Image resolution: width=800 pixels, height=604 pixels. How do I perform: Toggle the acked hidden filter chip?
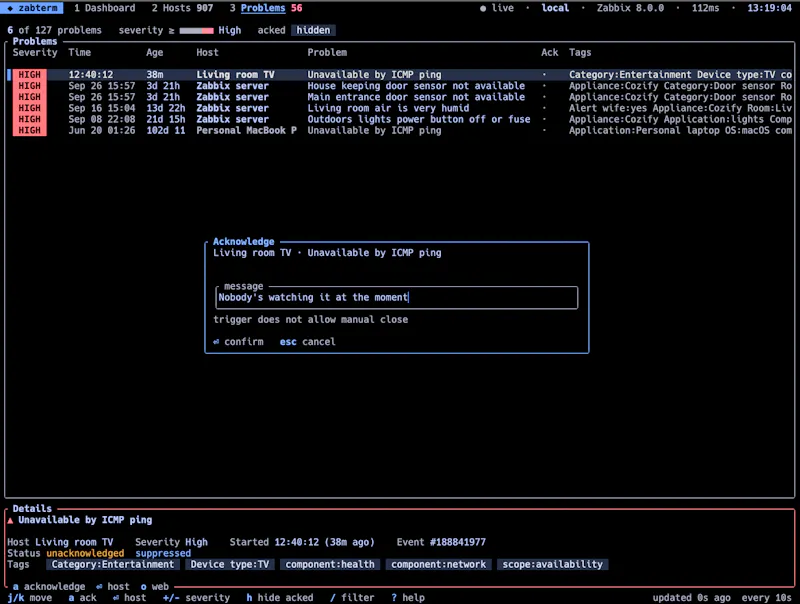click(x=313, y=30)
